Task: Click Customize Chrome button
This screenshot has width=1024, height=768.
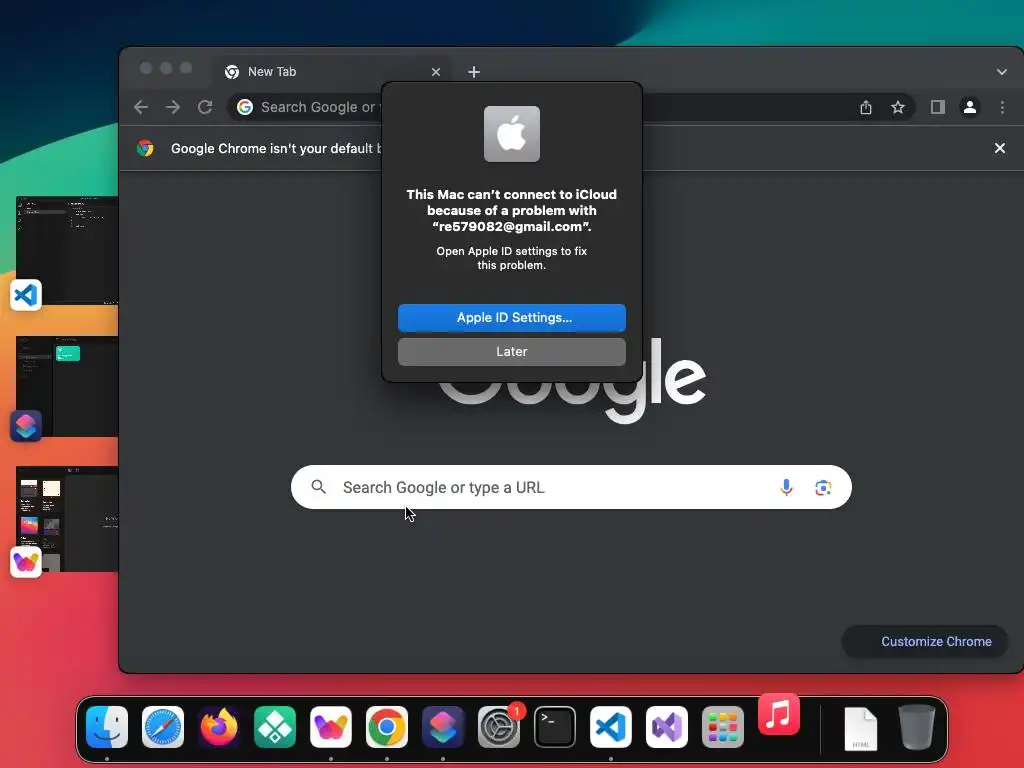Action: [925, 641]
